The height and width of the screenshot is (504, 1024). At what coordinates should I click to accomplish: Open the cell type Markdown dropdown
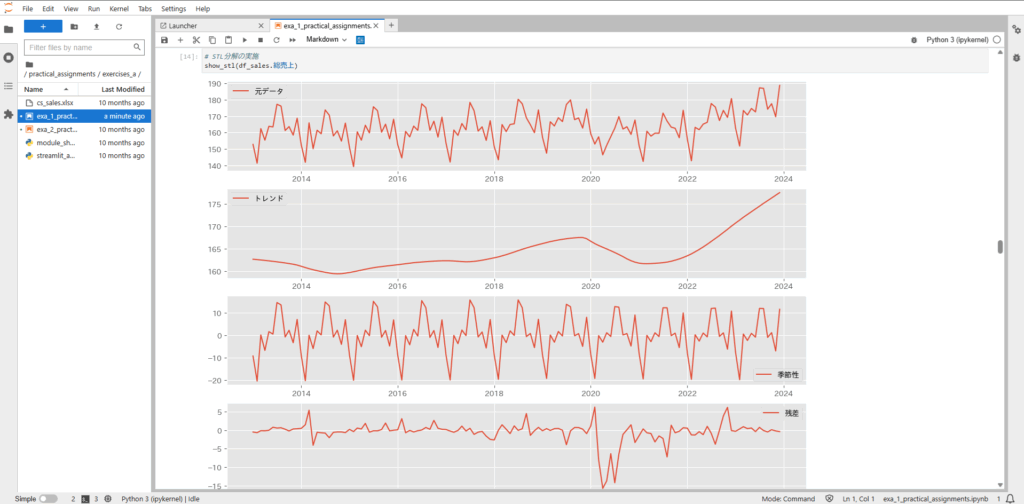pos(326,40)
